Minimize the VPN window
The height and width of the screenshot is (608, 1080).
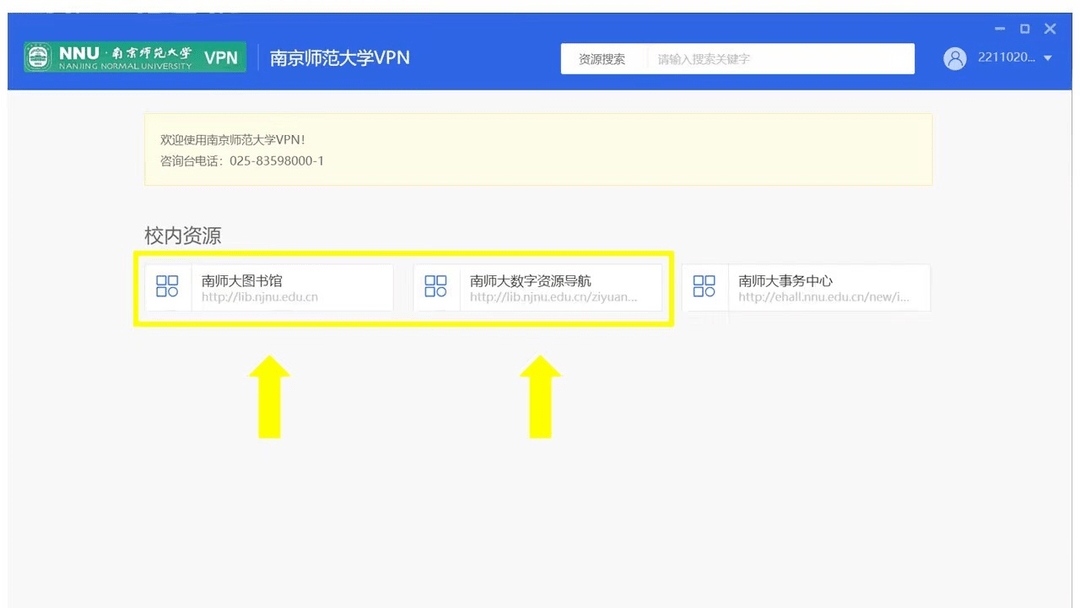pyautogui.click(x=999, y=28)
